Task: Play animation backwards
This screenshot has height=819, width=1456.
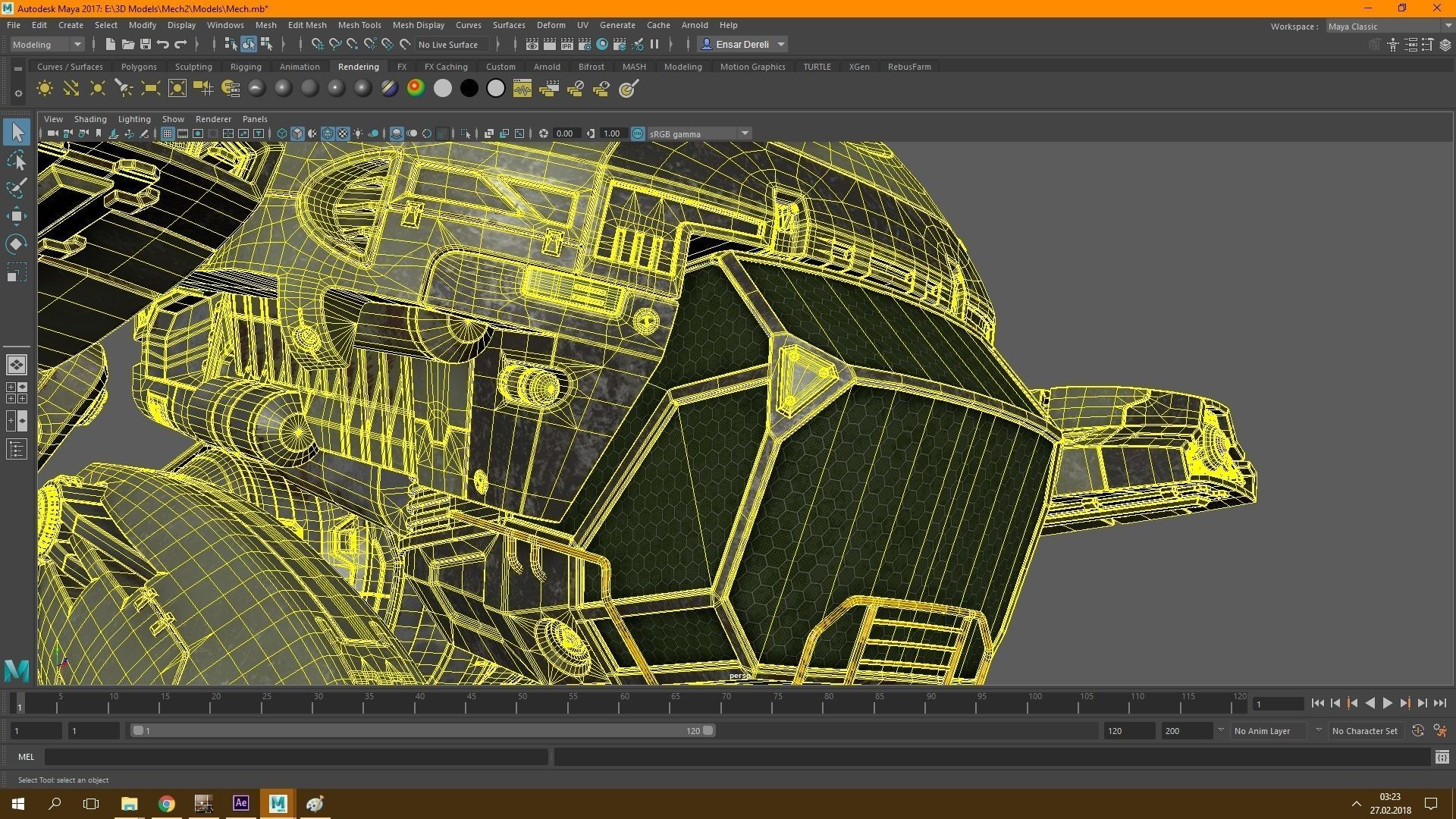Action: point(1370,704)
